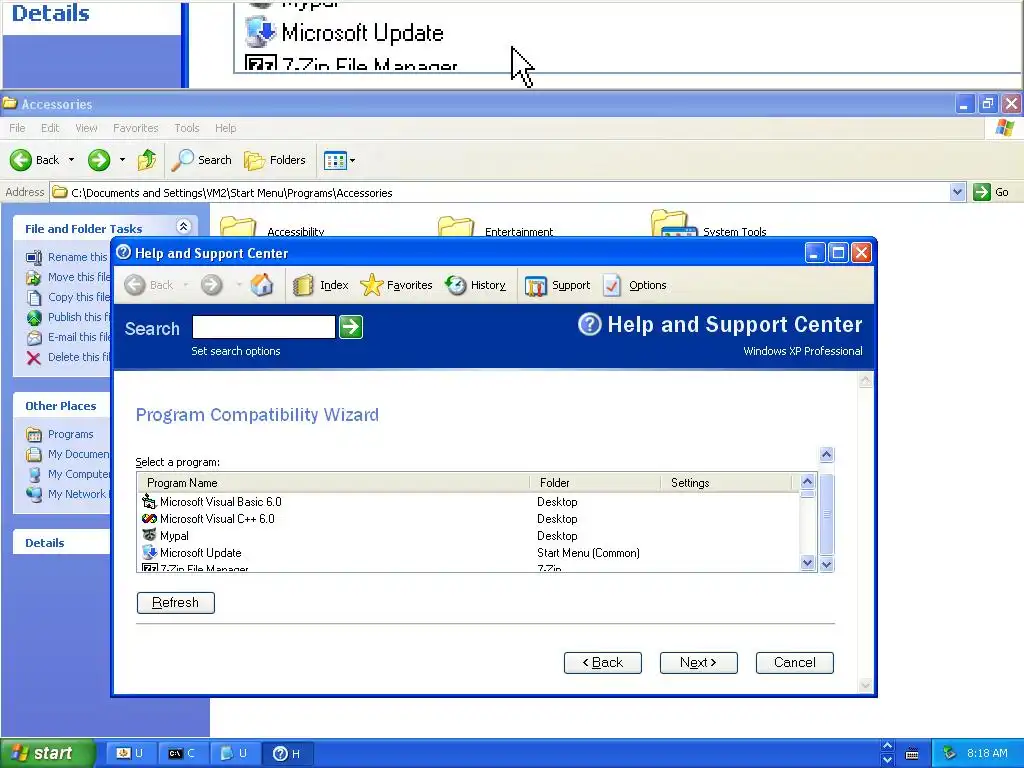Image resolution: width=1024 pixels, height=768 pixels.
Task: Open the Back history dropdown arrow in Explorer
Action: tap(71, 160)
